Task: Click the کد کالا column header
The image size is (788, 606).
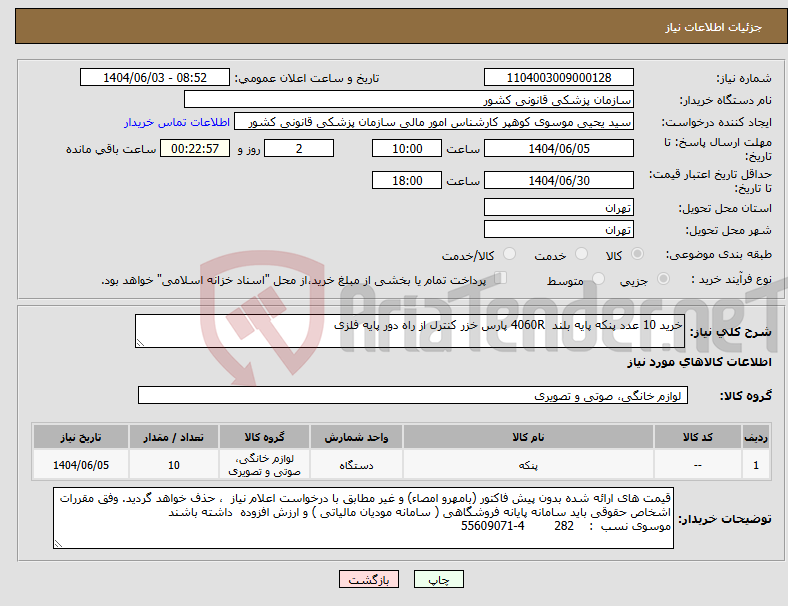Action: point(698,437)
